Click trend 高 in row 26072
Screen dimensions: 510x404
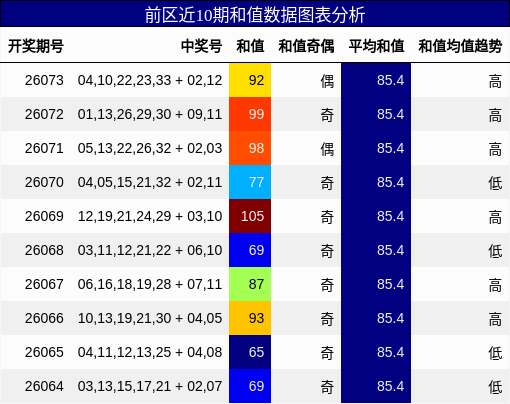(x=495, y=115)
